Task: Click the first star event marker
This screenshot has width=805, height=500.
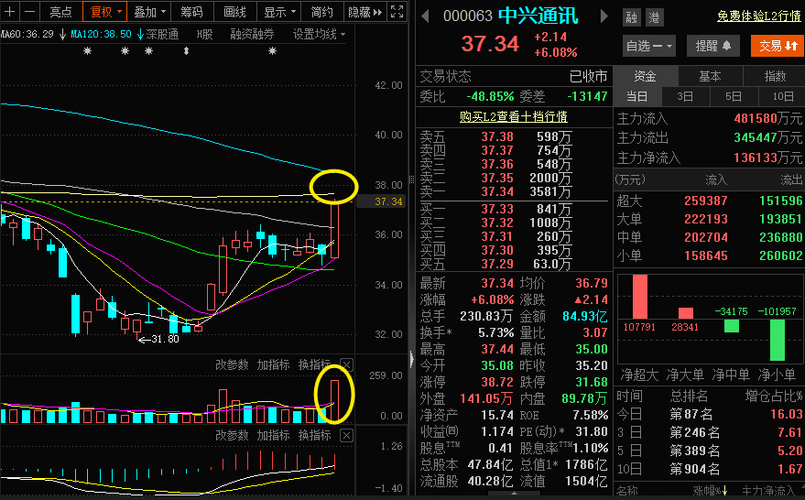Action: (88, 51)
